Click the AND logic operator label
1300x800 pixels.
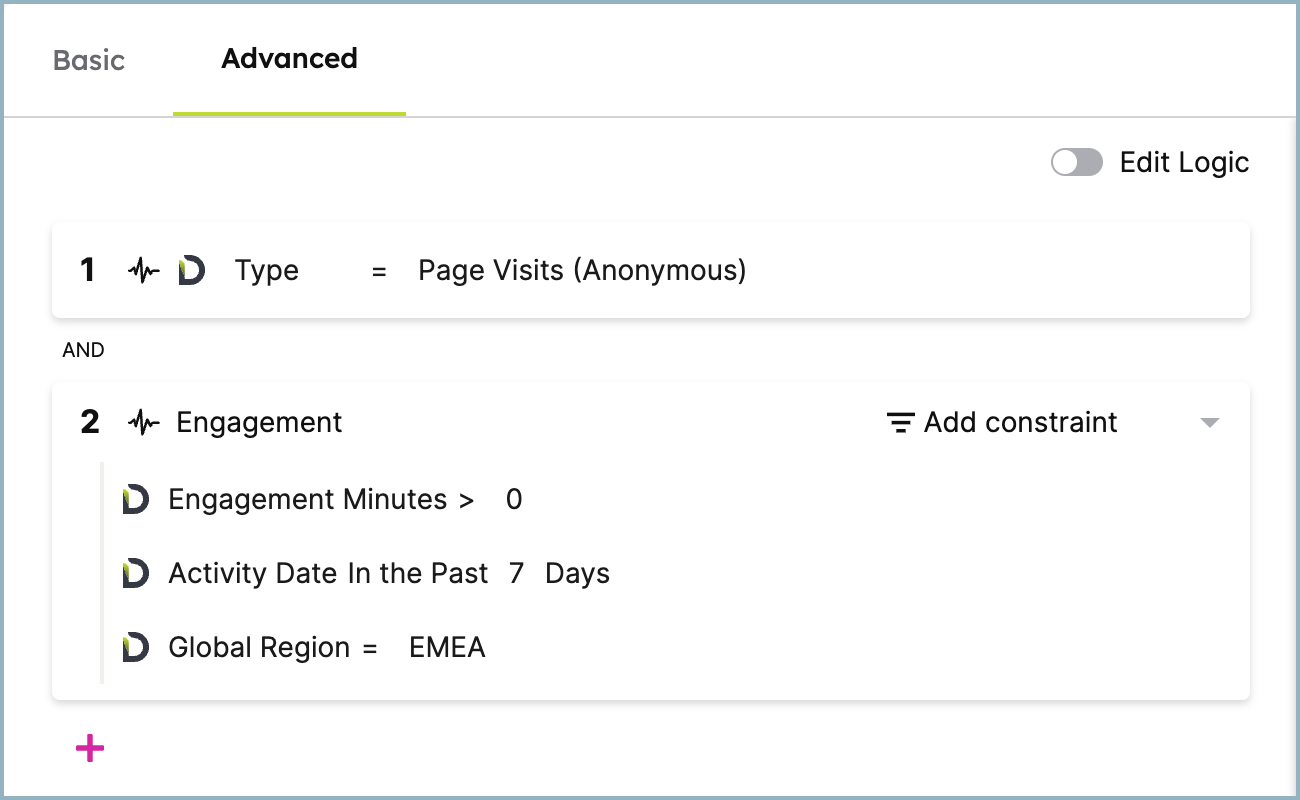[83, 350]
